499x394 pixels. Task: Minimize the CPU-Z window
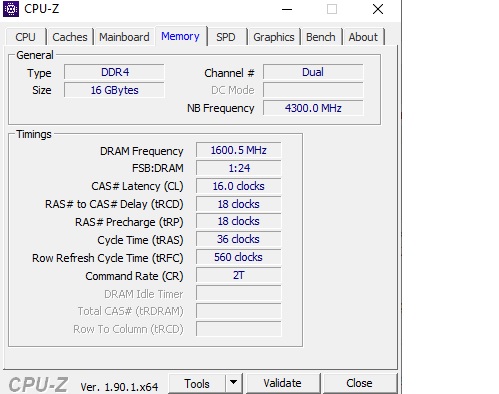(x=287, y=9)
